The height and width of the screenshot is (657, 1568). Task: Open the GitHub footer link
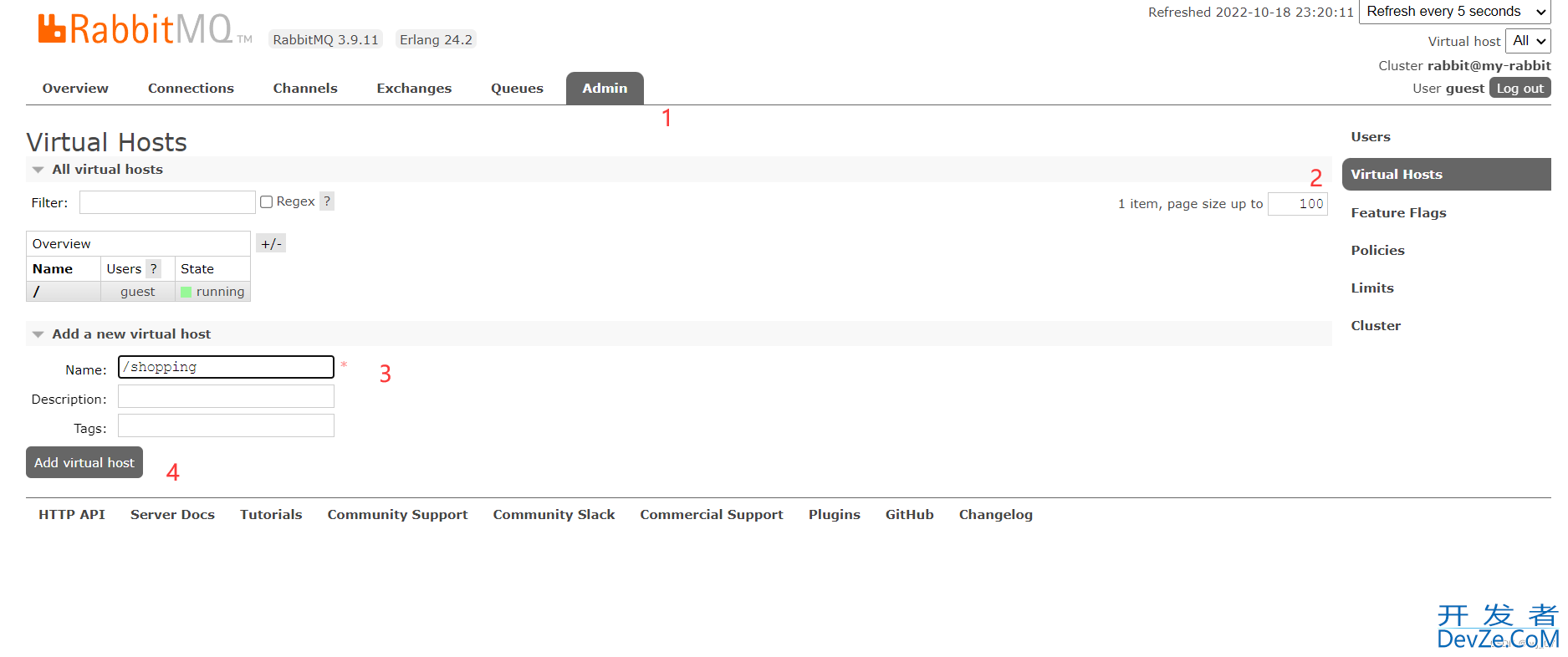(x=909, y=515)
